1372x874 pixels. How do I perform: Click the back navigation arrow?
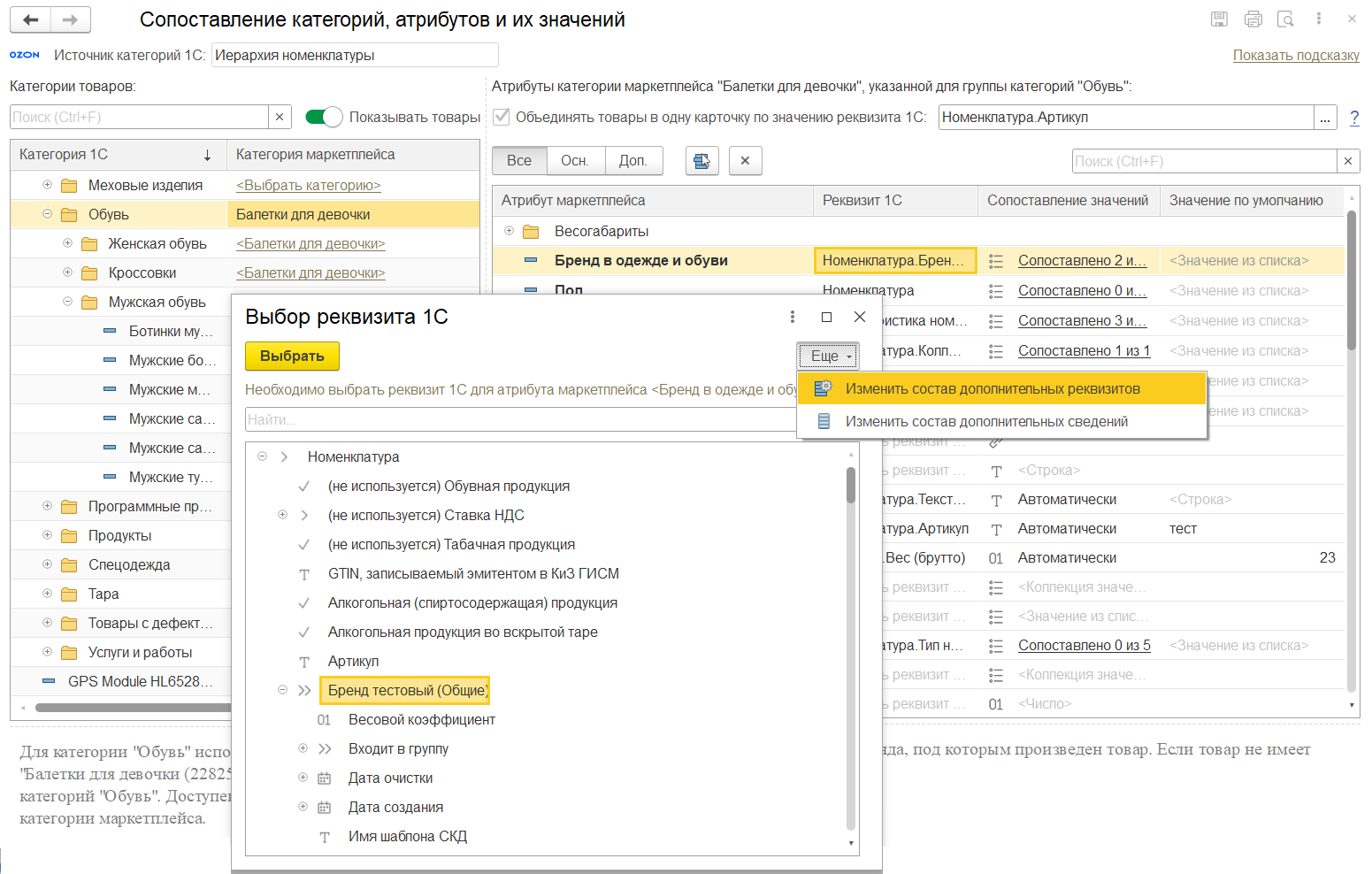tap(30, 19)
